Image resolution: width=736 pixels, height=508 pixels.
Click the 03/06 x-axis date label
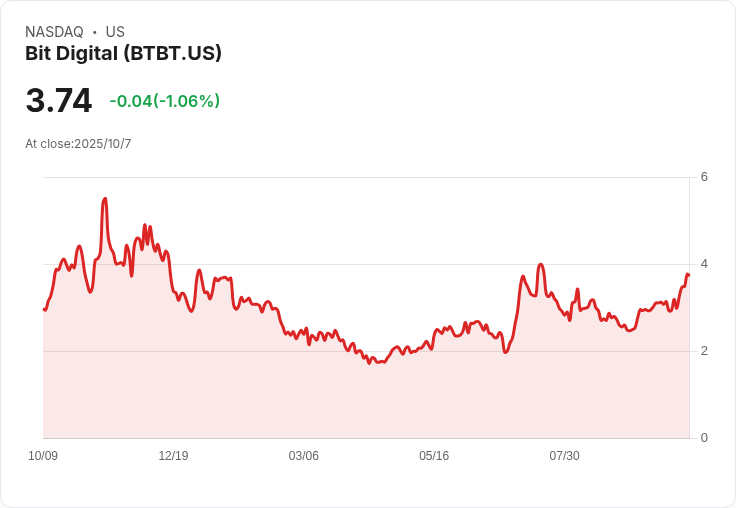pos(304,456)
